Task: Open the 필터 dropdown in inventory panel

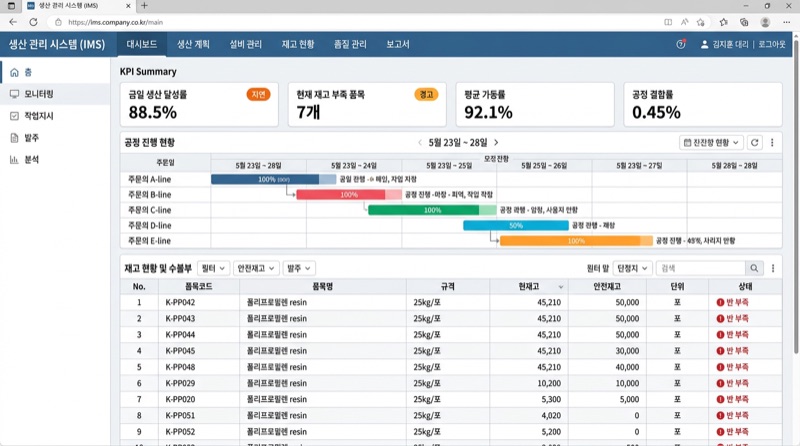Action: click(x=213, y=268)
